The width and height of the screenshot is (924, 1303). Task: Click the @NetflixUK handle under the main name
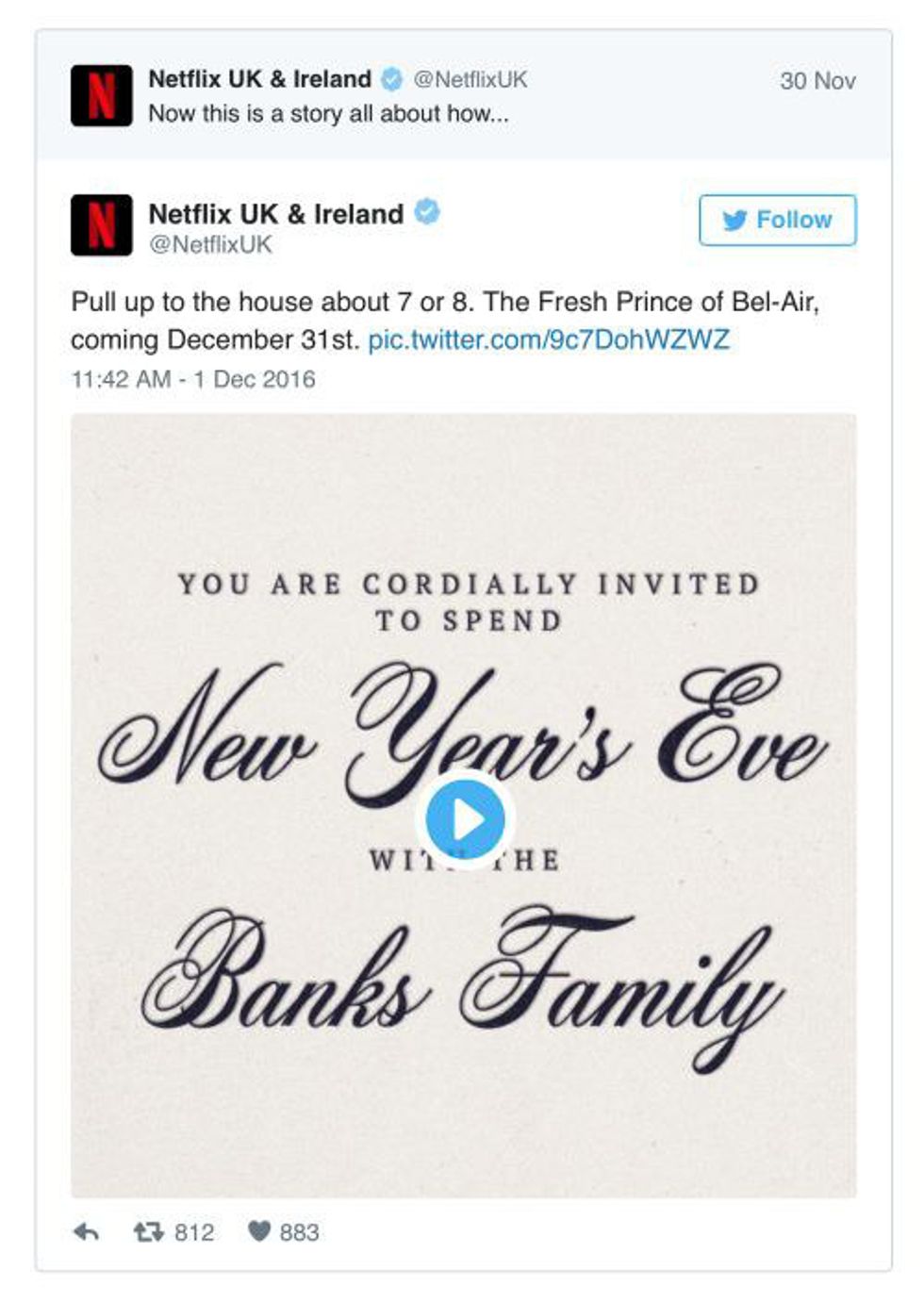(210, 244)
